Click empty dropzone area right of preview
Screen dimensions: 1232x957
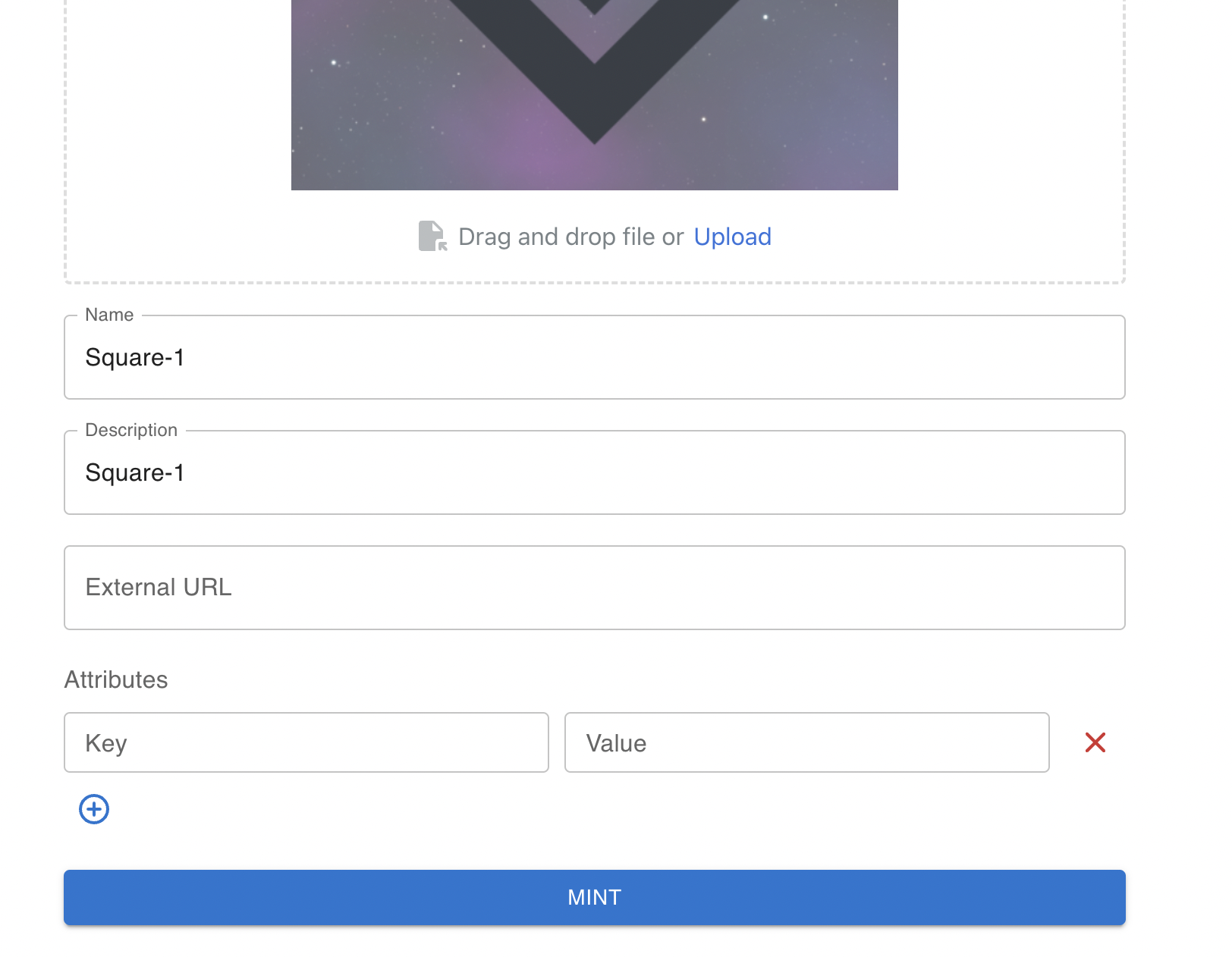click(x=1009, y=114)
